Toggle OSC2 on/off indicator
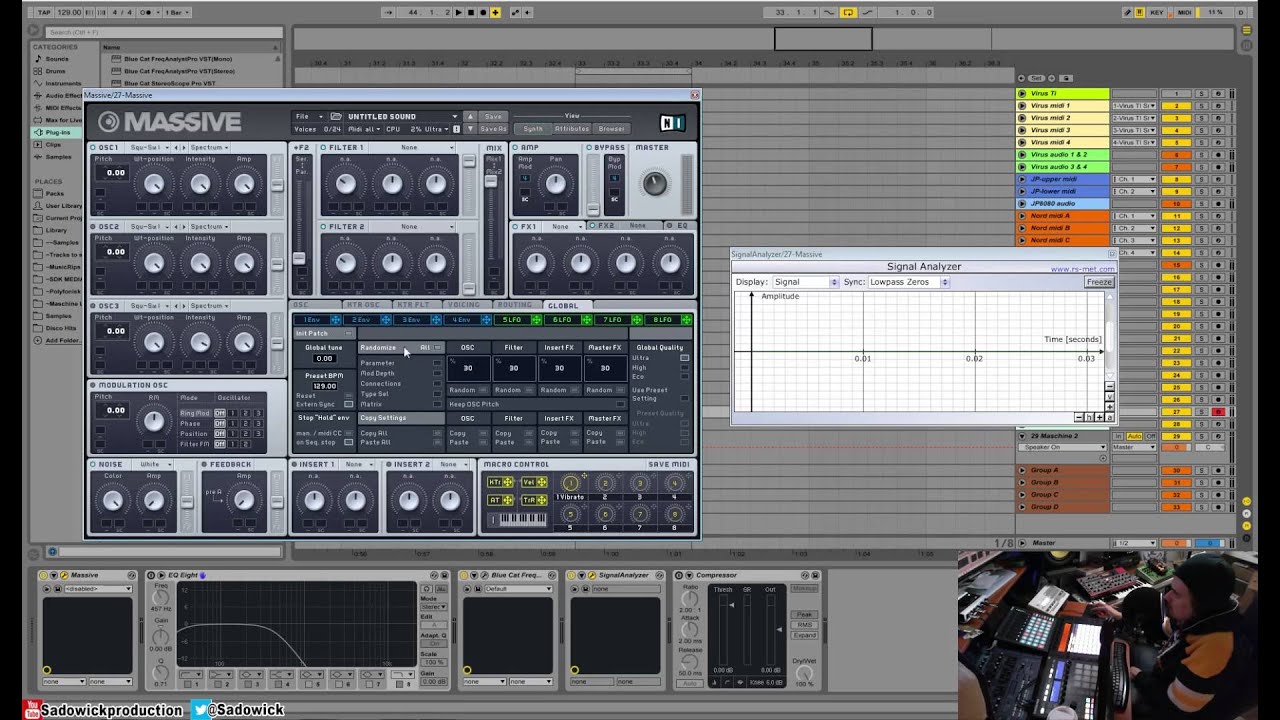The image size is (1280, 720). (x=94, y=227)
